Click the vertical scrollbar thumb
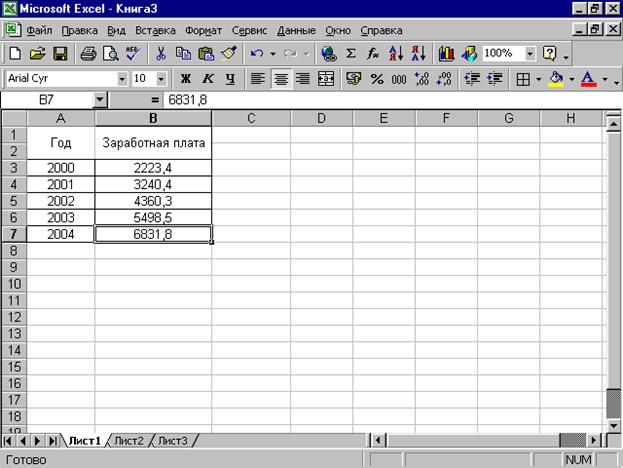The image size is (623, 468). click(x=614, y=404)
